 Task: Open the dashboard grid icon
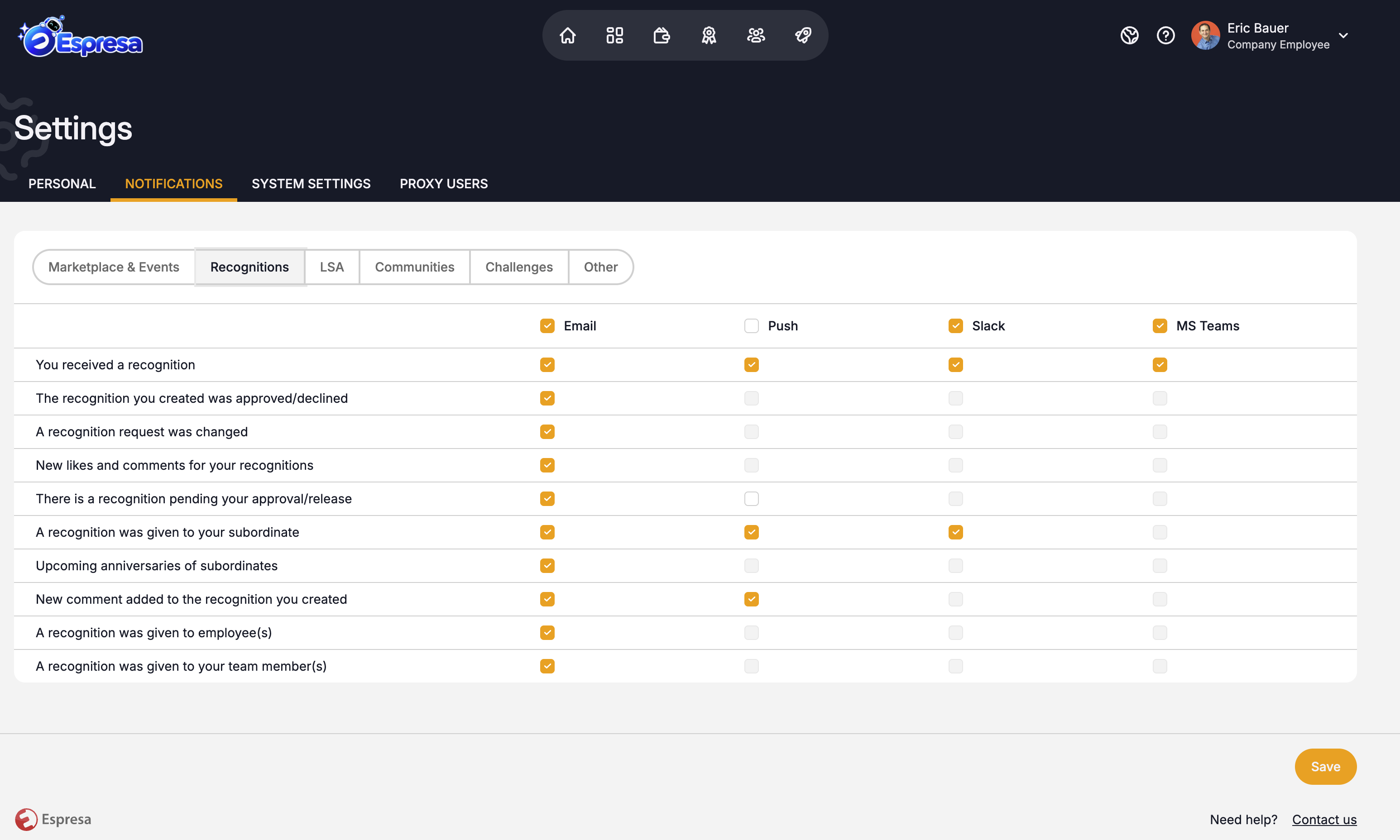615,35
